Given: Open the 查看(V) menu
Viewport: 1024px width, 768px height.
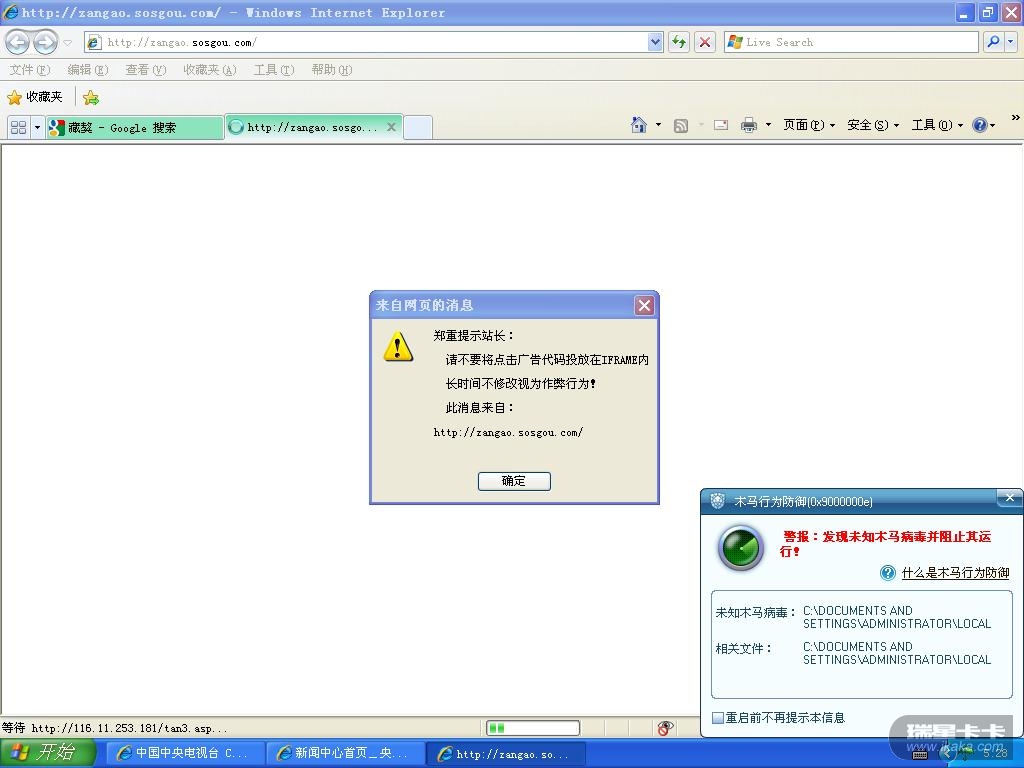Looking at the screenshot, I should tap(146, 70).
